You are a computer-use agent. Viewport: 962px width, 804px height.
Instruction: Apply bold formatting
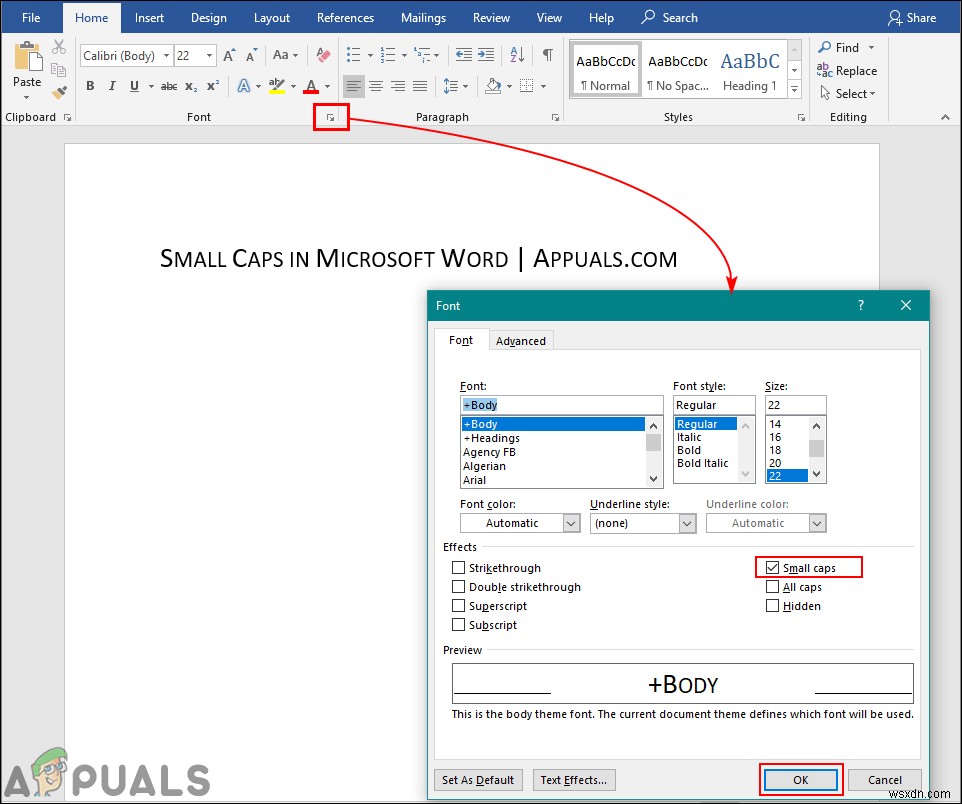pyautogui.click(x=90, y=86)
